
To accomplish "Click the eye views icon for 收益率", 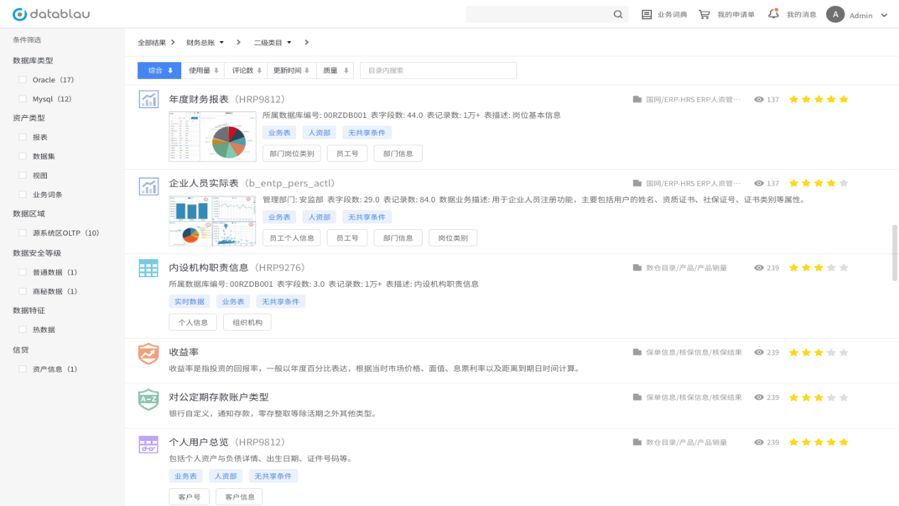I will click(759, 352).
